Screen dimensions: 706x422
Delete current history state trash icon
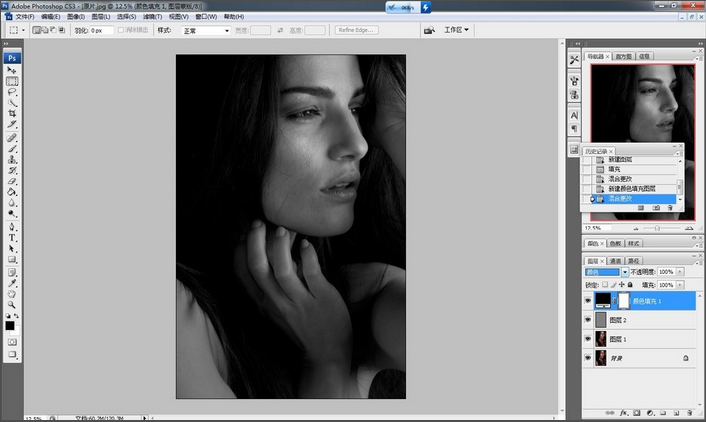click(x=670, y=208)
